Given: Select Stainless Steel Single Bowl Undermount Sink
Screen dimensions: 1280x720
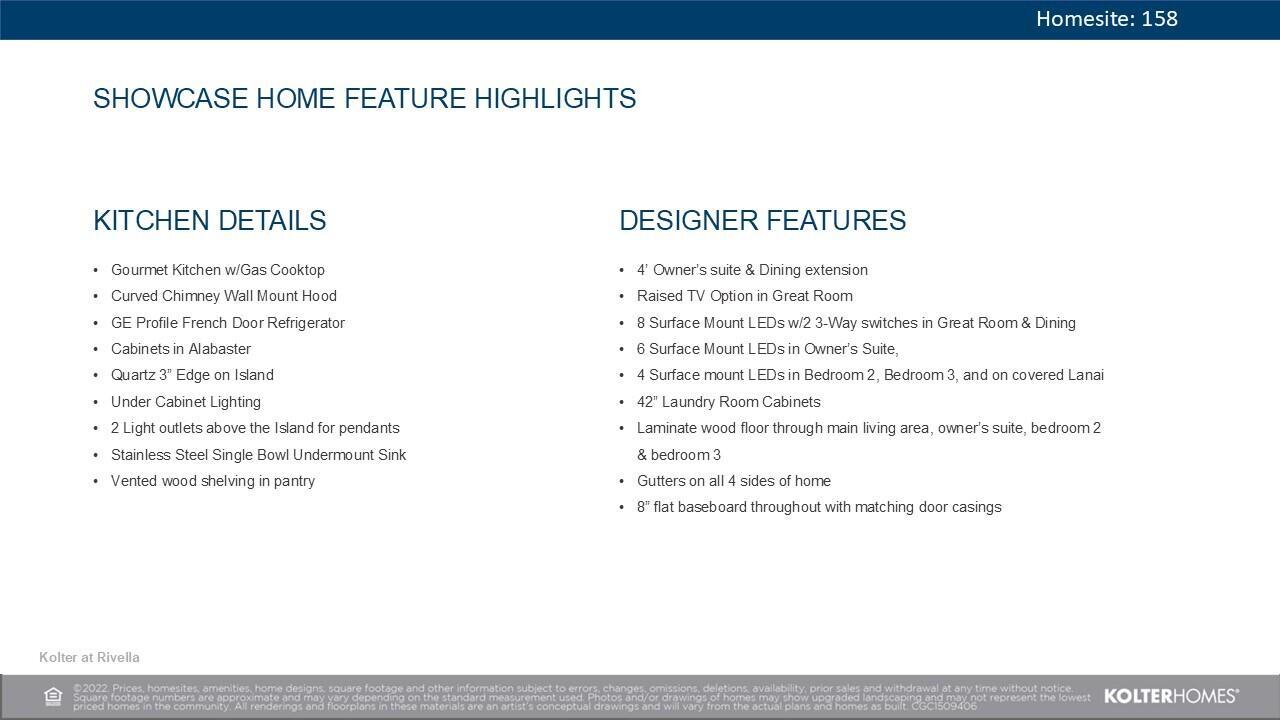Looking at the screenshot, I should pos(258,455).
